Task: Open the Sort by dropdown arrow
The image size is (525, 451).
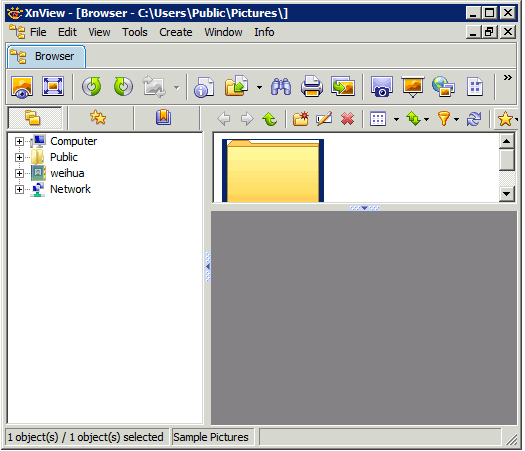Action: click(x=427, y=120)
